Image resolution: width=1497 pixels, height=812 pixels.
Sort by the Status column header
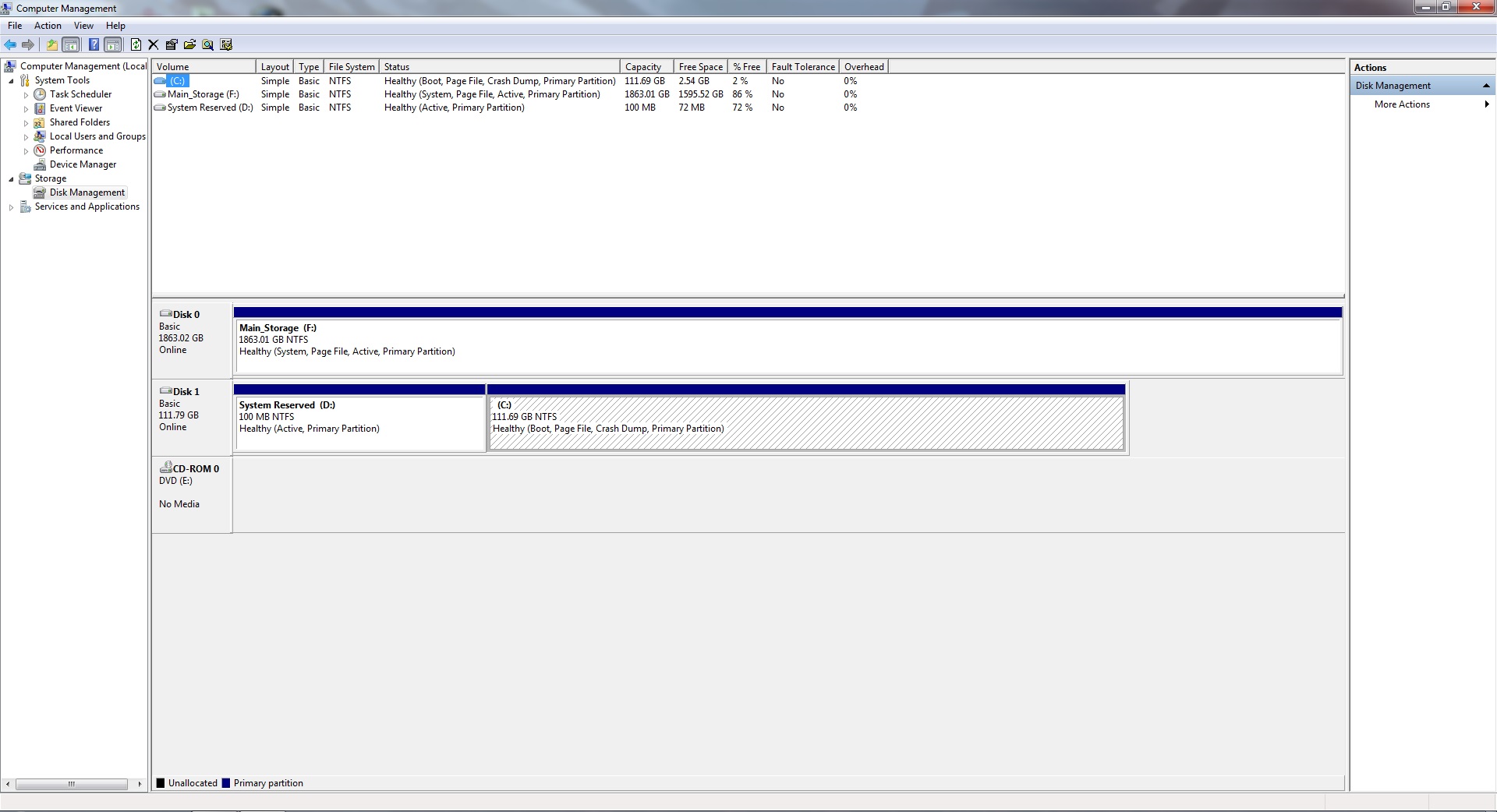point(500,67)
